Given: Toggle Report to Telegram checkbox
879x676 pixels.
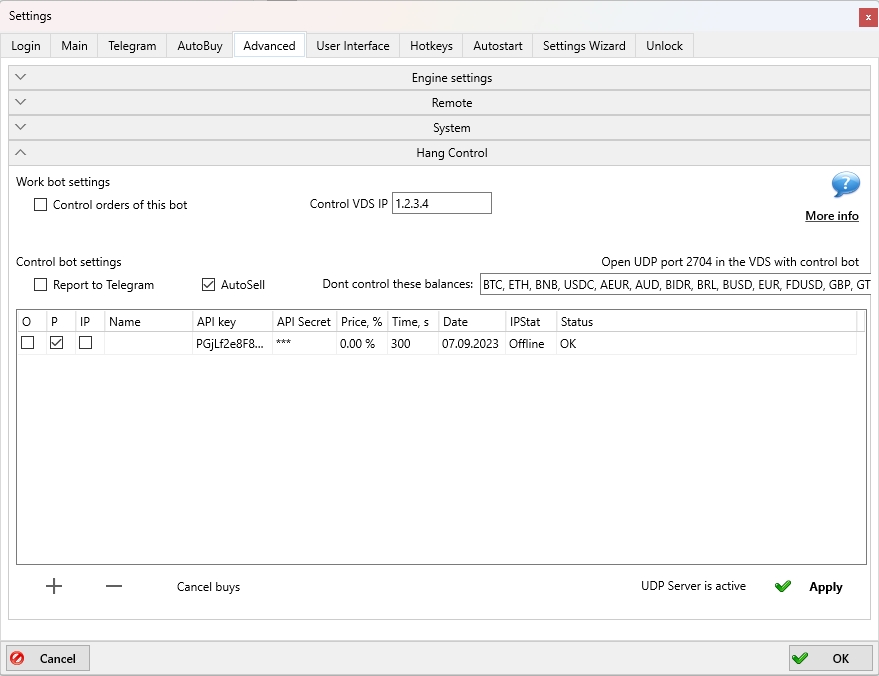Looking at the screenshot, I should 41,285.
